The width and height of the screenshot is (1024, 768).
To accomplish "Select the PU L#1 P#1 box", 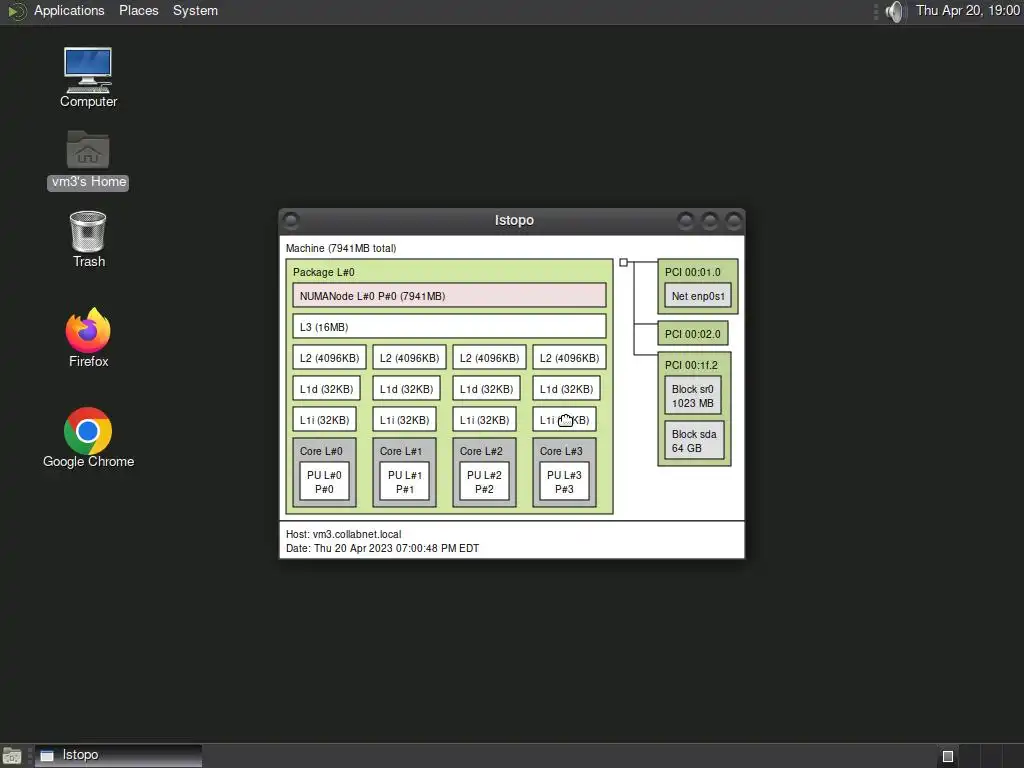I will (x=405, y=482).
